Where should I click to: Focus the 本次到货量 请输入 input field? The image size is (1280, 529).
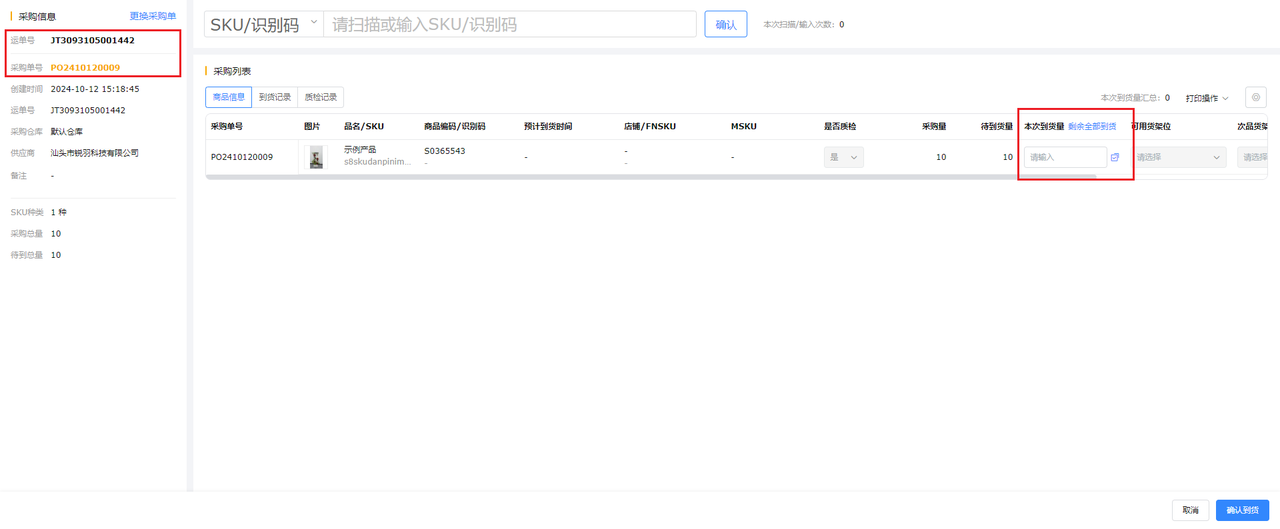[x=1065, y=157]
